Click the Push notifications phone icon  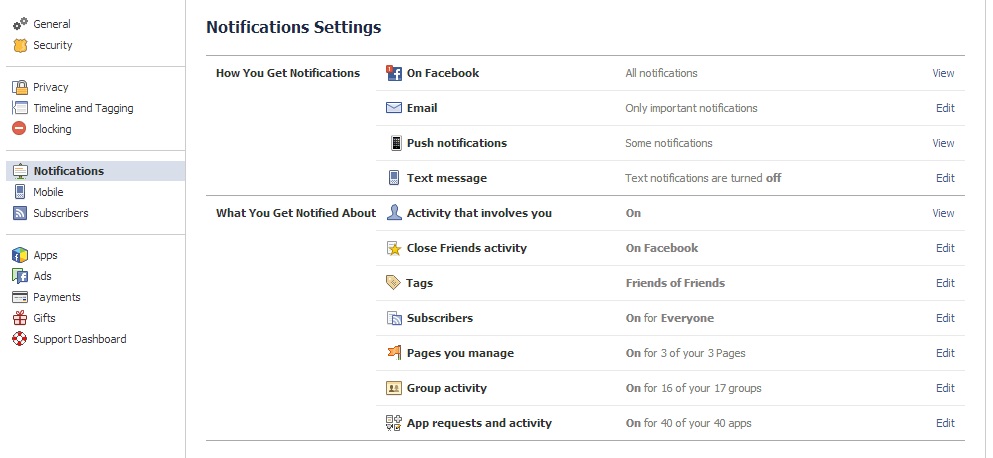pyautogui.click(x=395, y=143)
